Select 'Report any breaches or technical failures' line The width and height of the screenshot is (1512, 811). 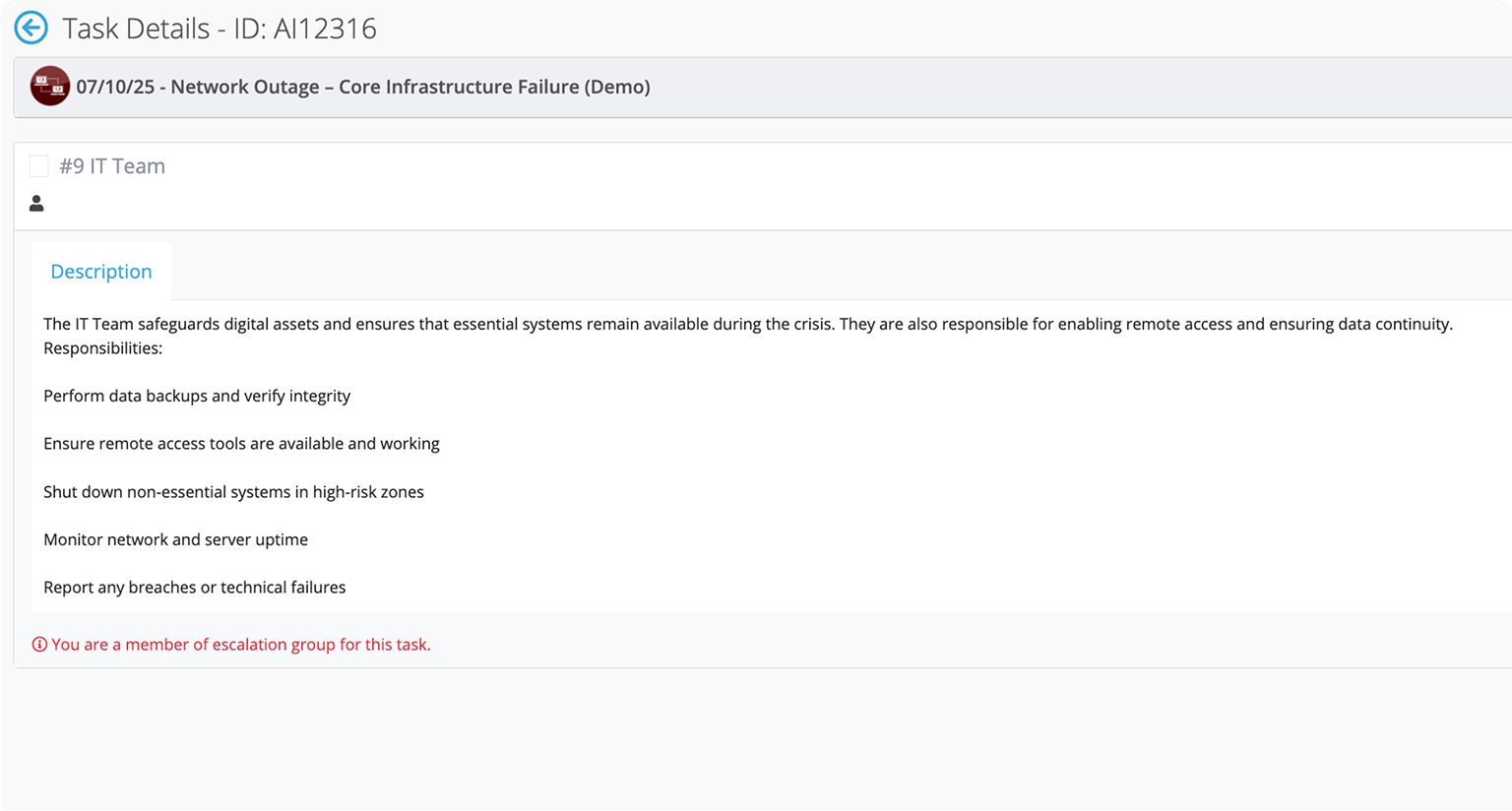click(195, 588)
